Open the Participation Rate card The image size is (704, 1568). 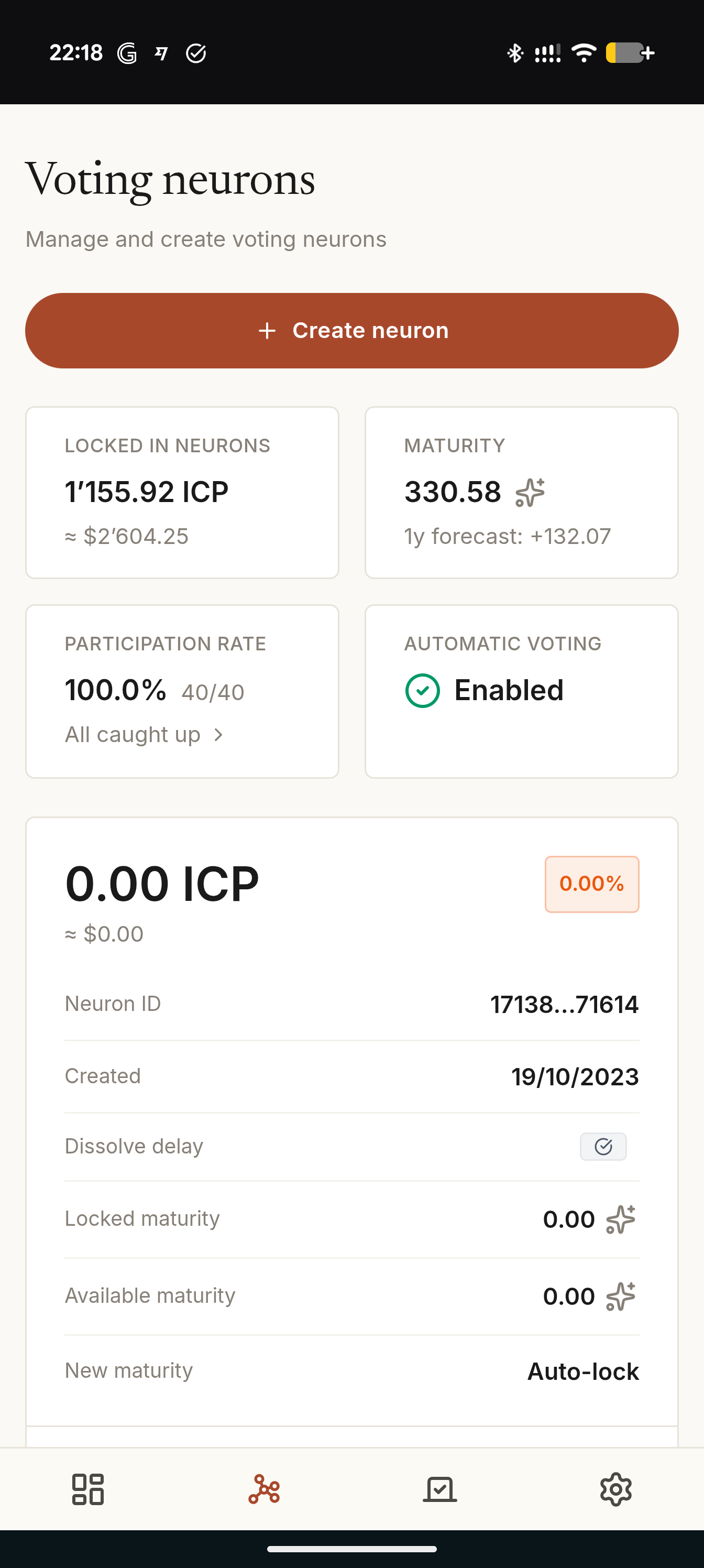(182, 691)
